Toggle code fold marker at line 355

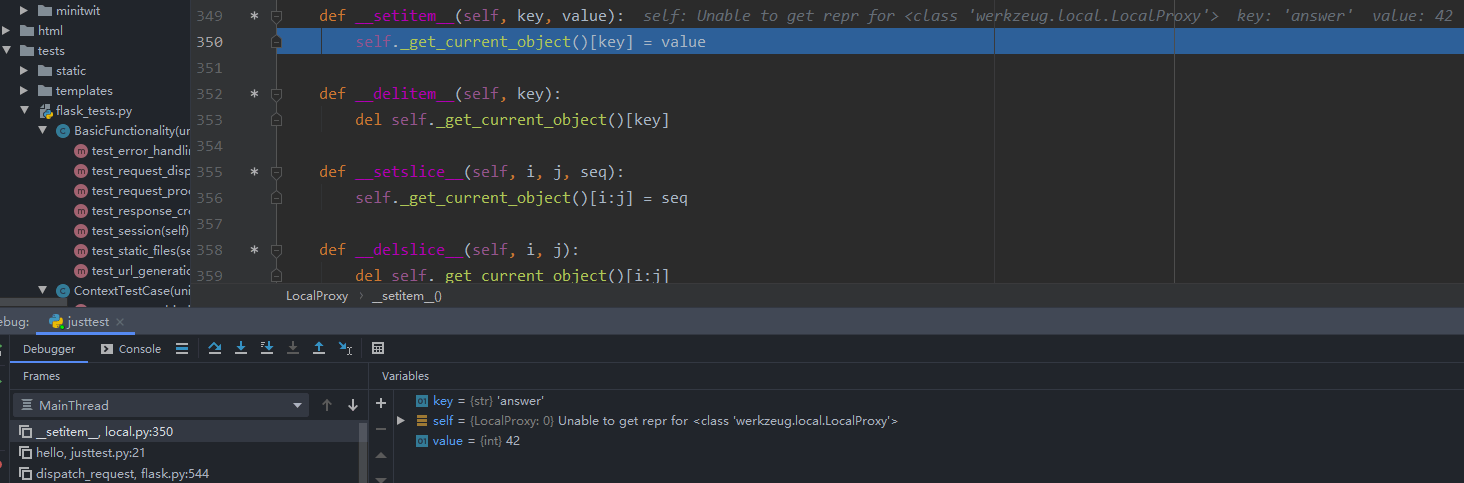276,172
